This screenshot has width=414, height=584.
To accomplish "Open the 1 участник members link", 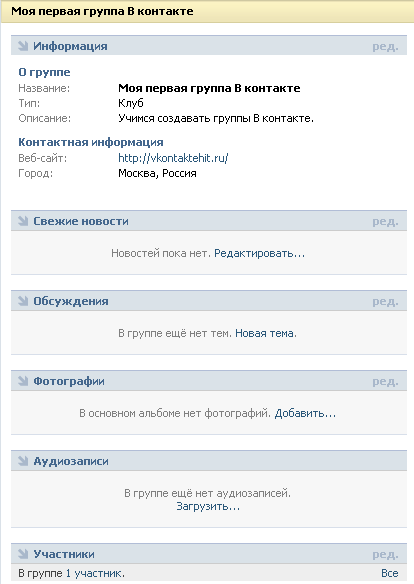I will pos(95,573).
